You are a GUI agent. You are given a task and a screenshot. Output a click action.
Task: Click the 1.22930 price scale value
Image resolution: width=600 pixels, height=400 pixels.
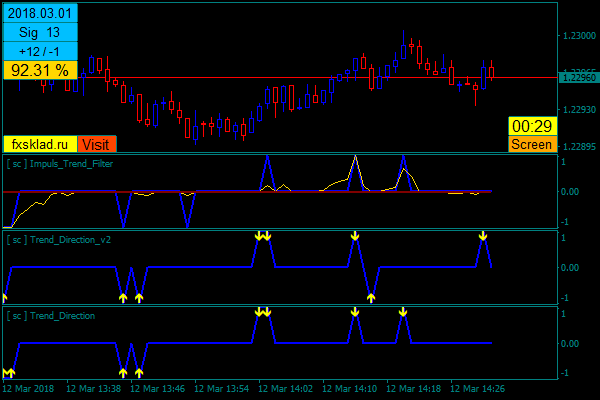[x=579, y=110]
